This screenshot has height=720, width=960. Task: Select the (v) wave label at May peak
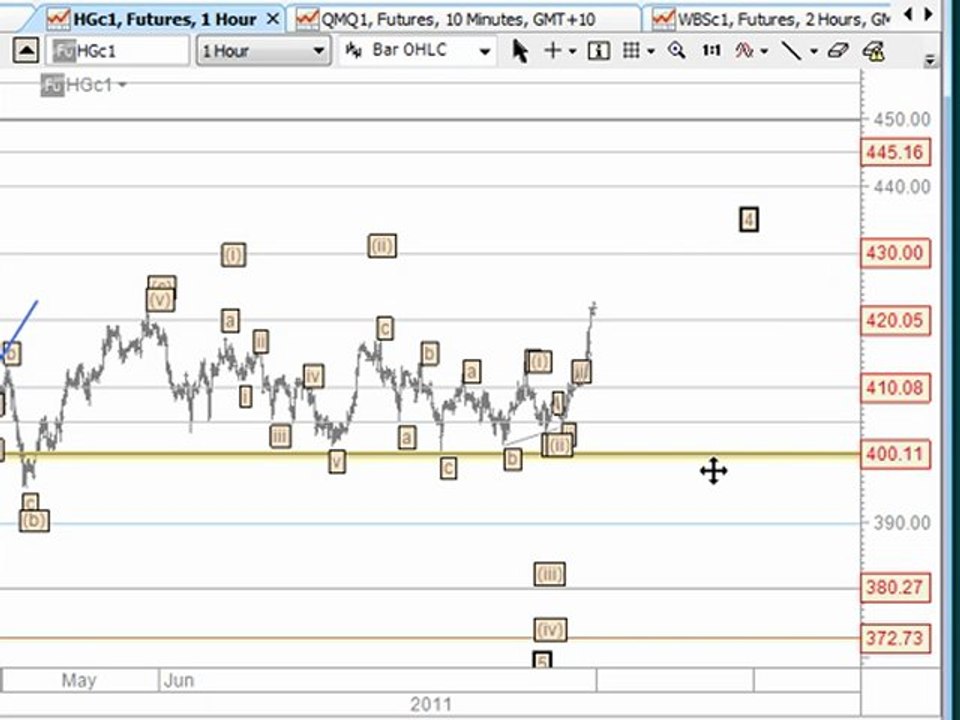click(x=160, y=301)
